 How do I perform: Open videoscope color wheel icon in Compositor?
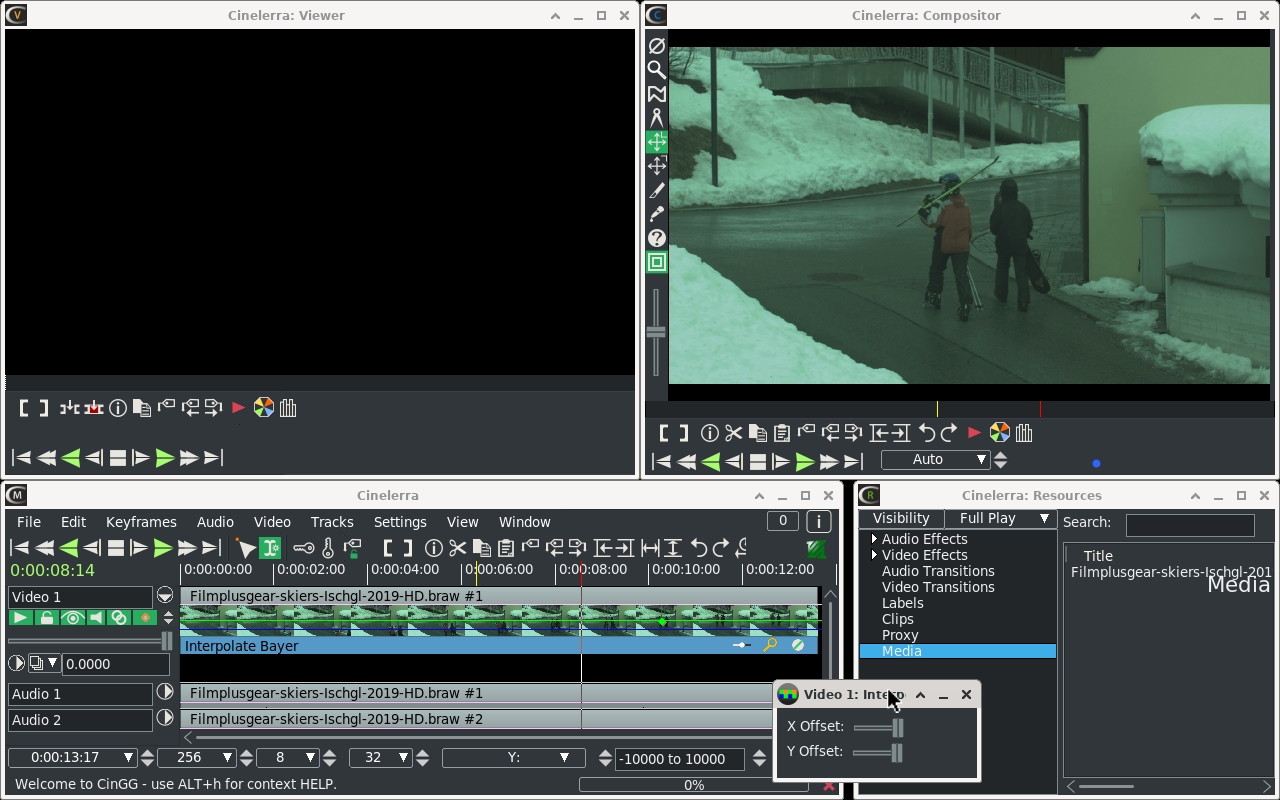pos(999,433)
